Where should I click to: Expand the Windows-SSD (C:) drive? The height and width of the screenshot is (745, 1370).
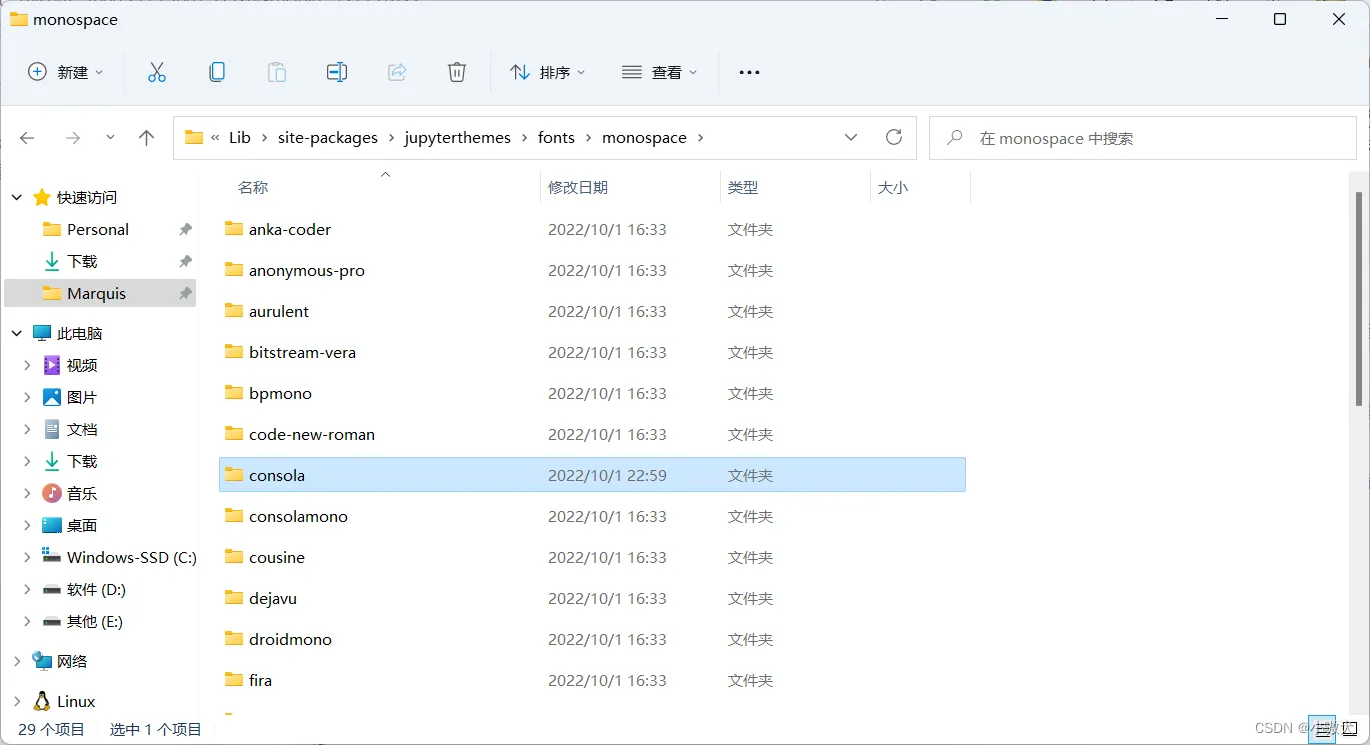point(28,557)
